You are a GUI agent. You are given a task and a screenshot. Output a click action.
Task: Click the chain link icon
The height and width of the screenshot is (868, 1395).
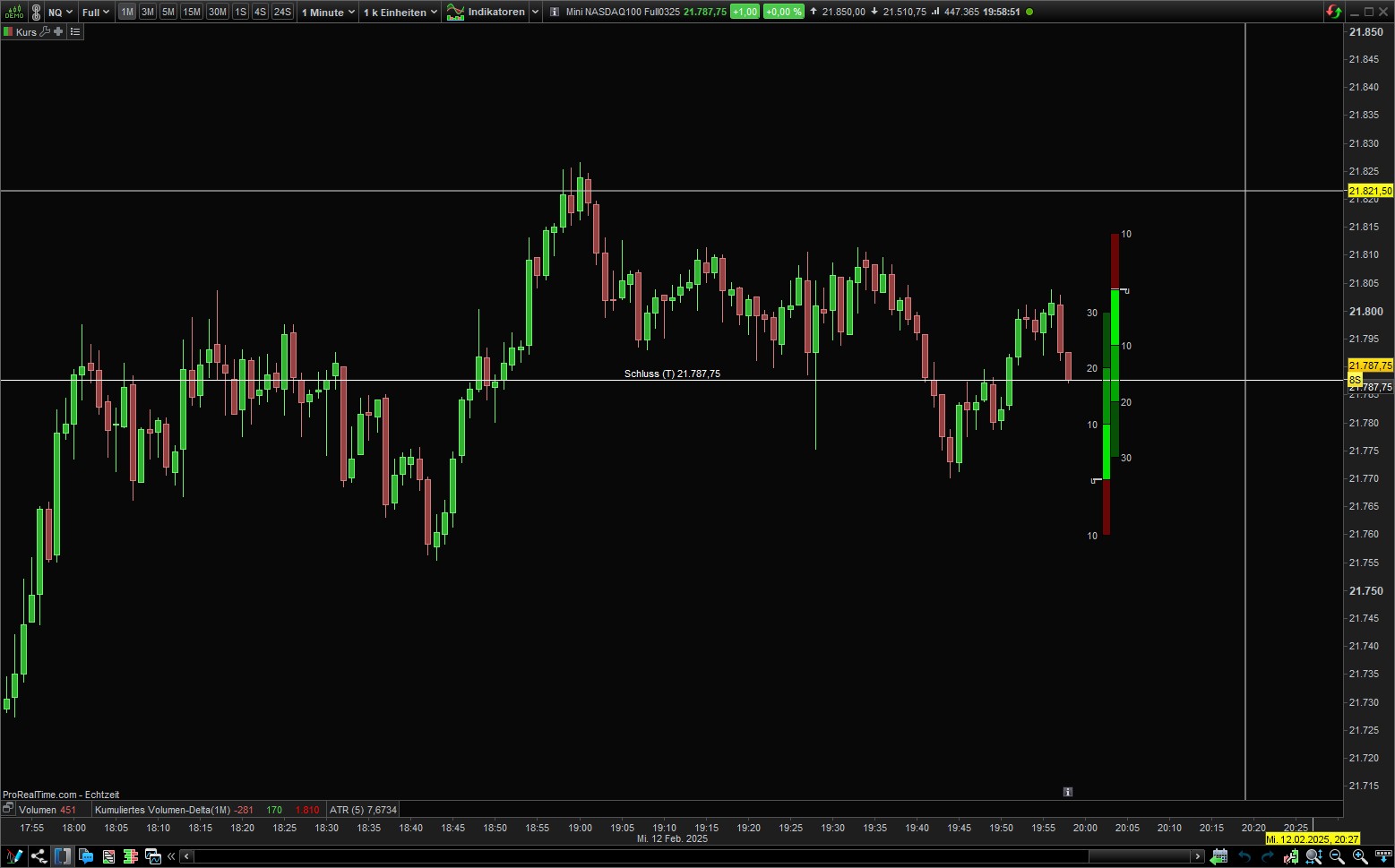[36, 12]
